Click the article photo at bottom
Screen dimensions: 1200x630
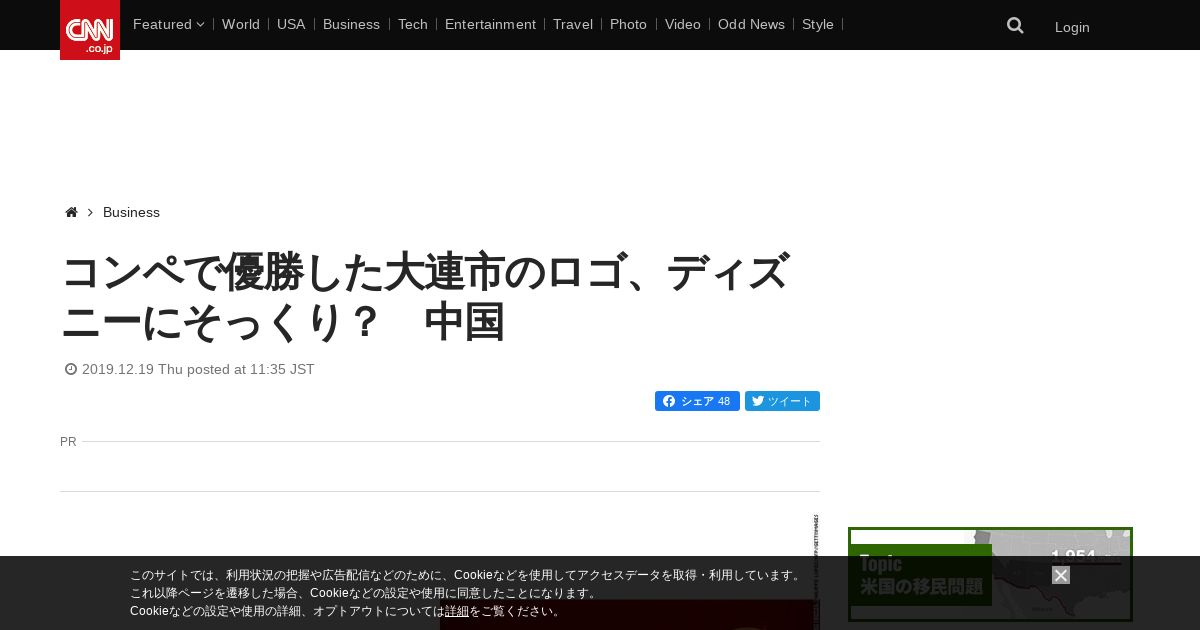point(626,614)
